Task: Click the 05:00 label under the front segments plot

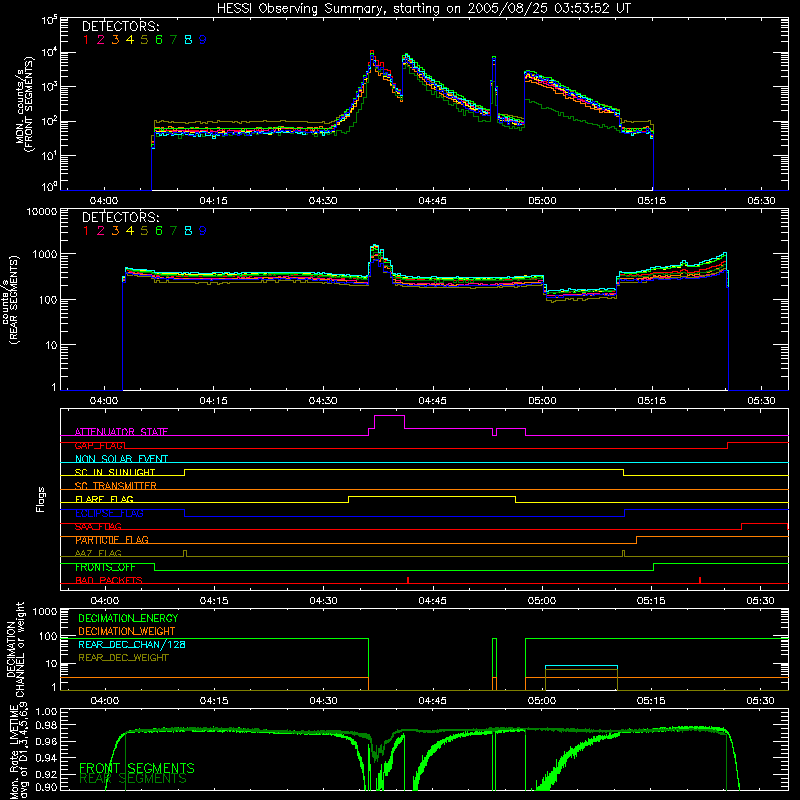Action: pos(542,201)
